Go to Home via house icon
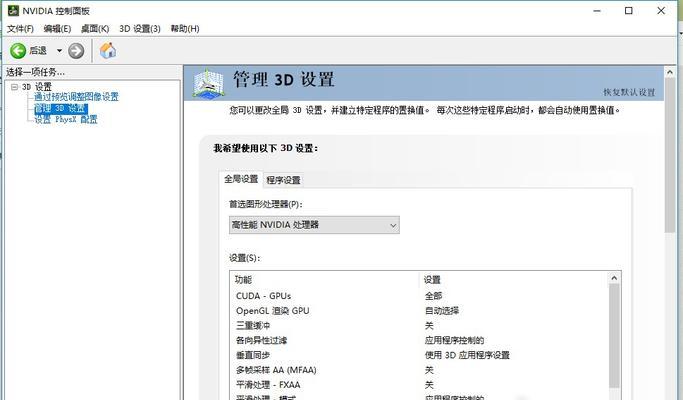Viewport: 683px width, 400px height. [x=108, y=51]
